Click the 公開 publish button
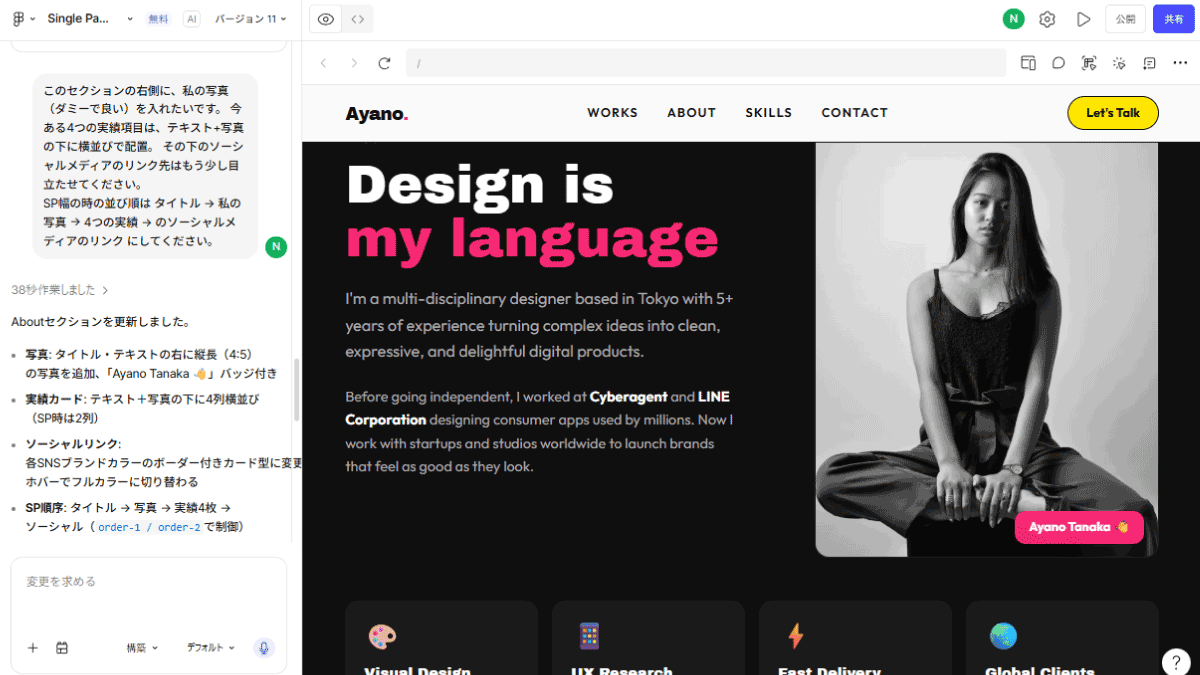 [1125, 19]
